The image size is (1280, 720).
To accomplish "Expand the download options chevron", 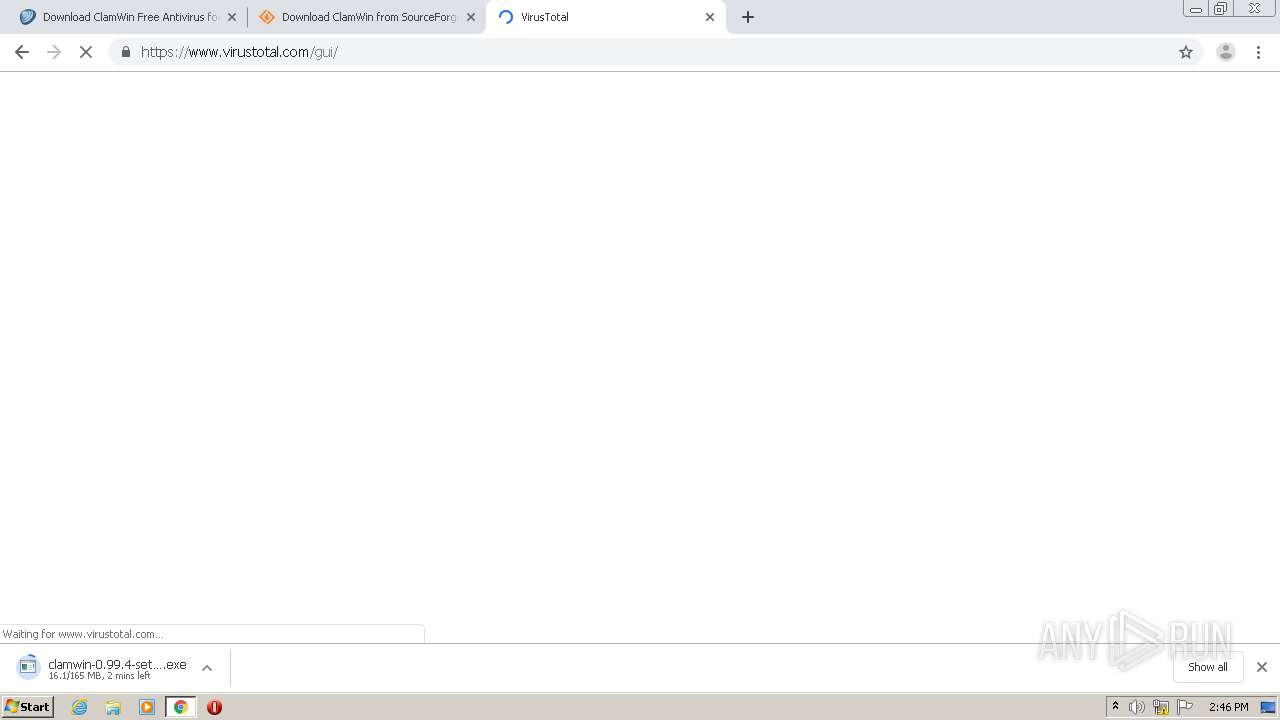I will pos(207,668).
